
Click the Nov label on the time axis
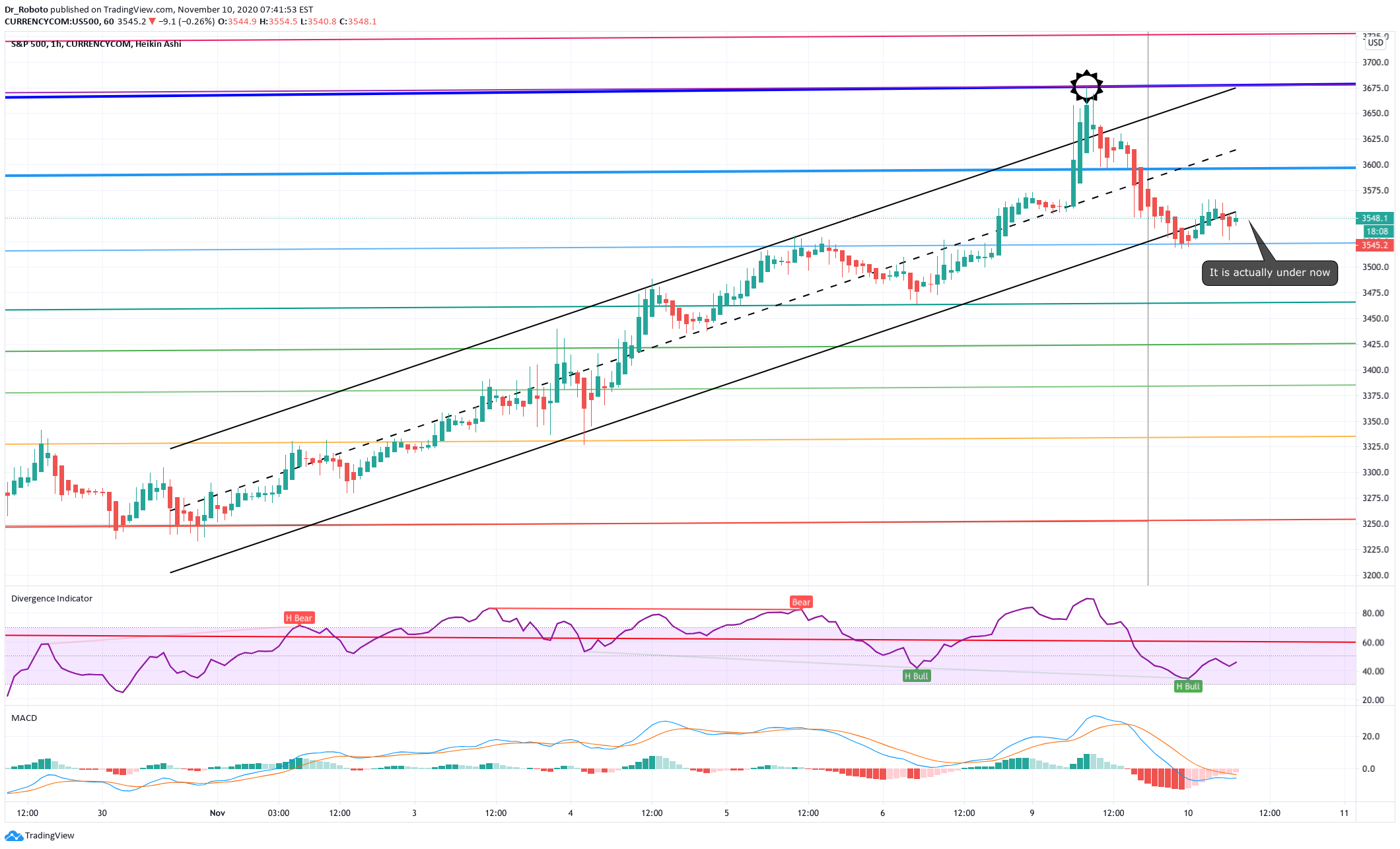point(217,813)
